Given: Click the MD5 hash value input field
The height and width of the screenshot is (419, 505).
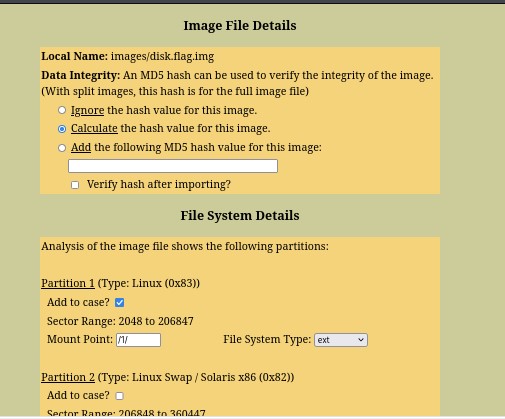Looking at the screenshot, I should [x=173, y=166].
